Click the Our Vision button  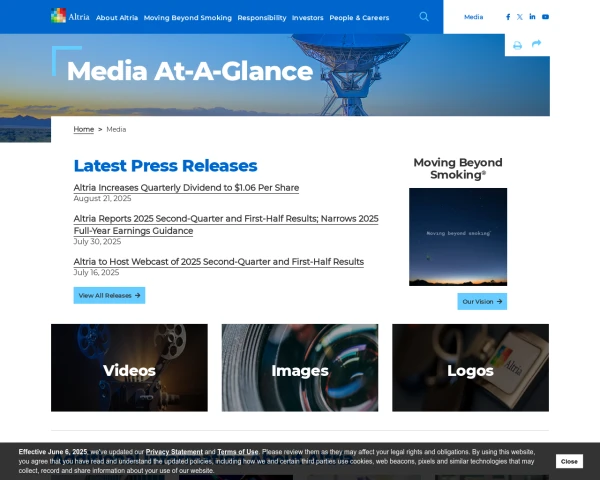482,302
